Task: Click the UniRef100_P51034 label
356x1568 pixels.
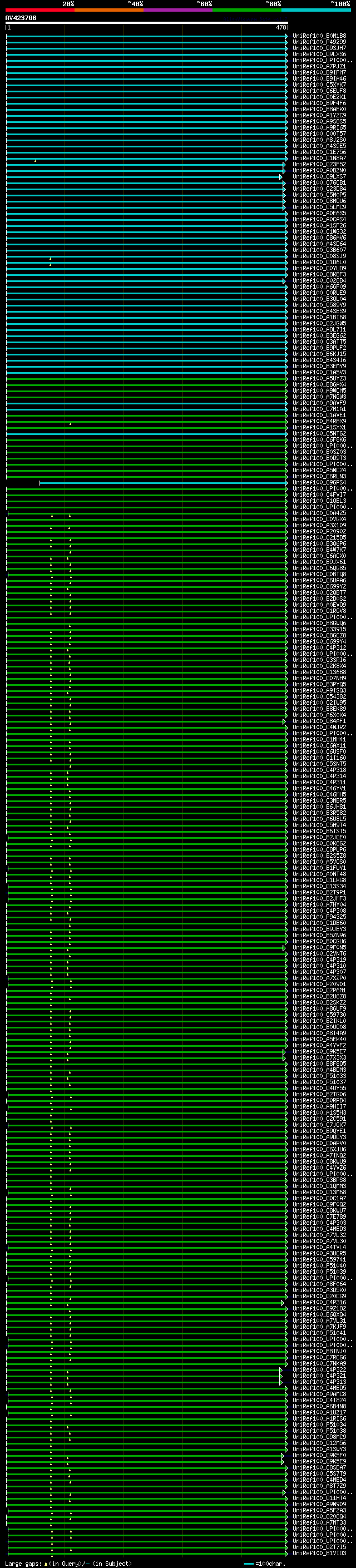Action: [319, 1425]
